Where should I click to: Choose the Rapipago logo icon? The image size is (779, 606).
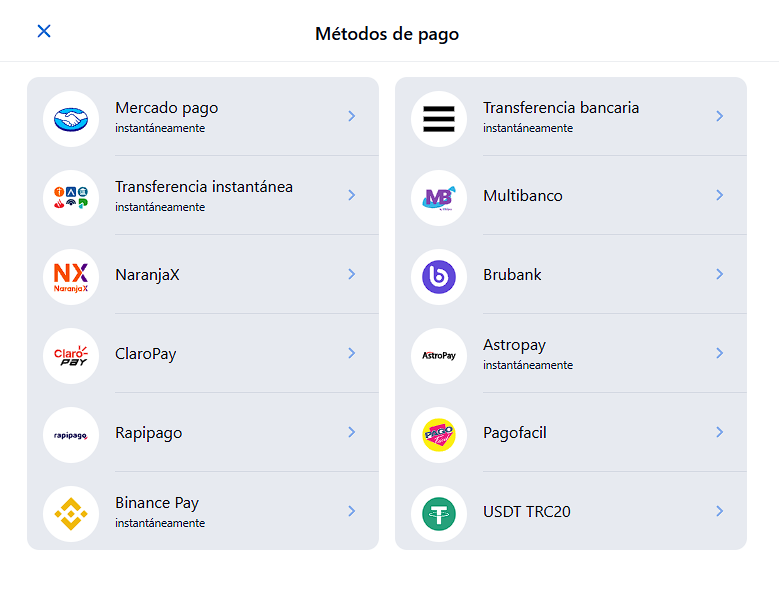point(71,434)
